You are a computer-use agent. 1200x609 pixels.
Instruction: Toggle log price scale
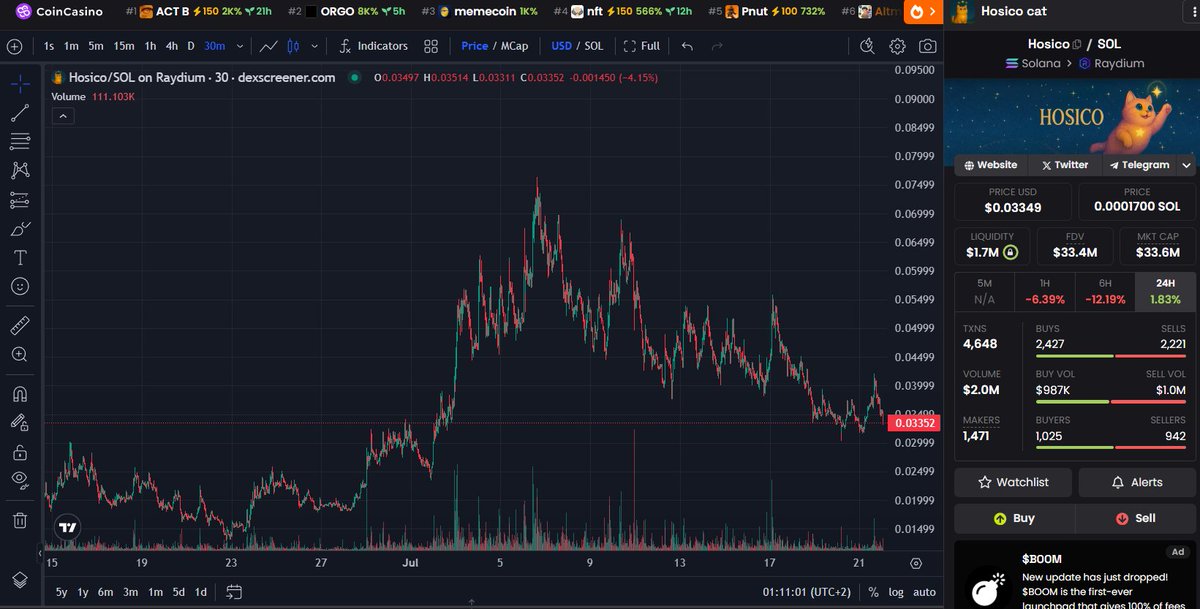896,592
